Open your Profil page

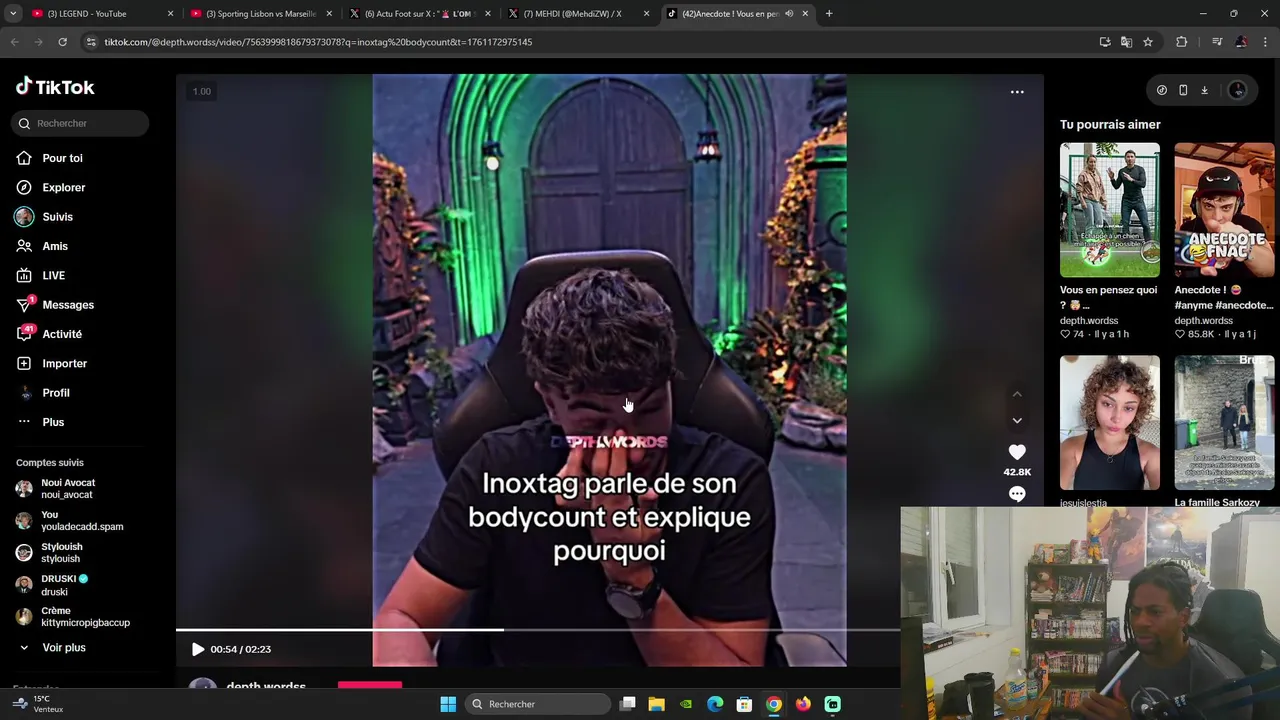43,393
